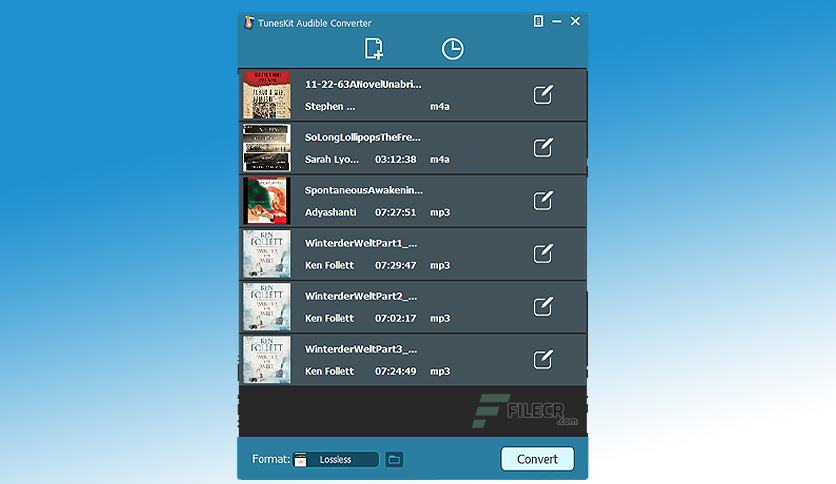Click author text Sarah Lyo...
The height and width of the screenshot is (484, 836).
coord(332,159)
